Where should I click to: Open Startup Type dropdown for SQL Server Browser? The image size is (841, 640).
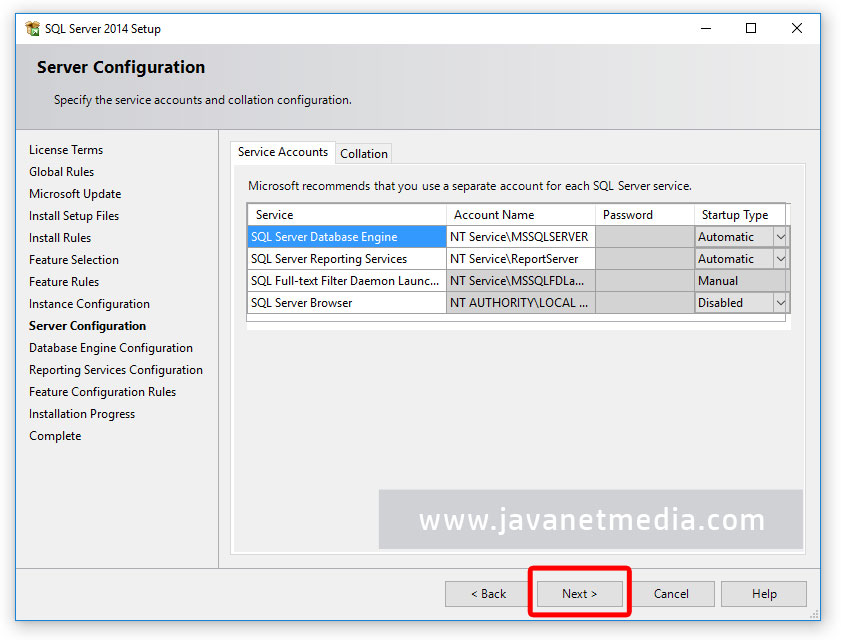click(x=779, y=302)
